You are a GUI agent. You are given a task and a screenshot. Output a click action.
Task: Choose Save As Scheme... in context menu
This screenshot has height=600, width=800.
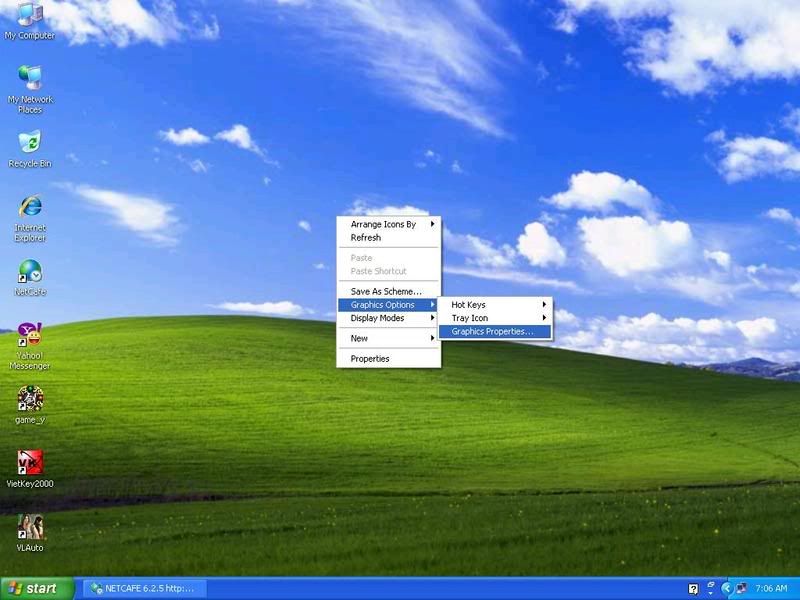click(389, 291)
